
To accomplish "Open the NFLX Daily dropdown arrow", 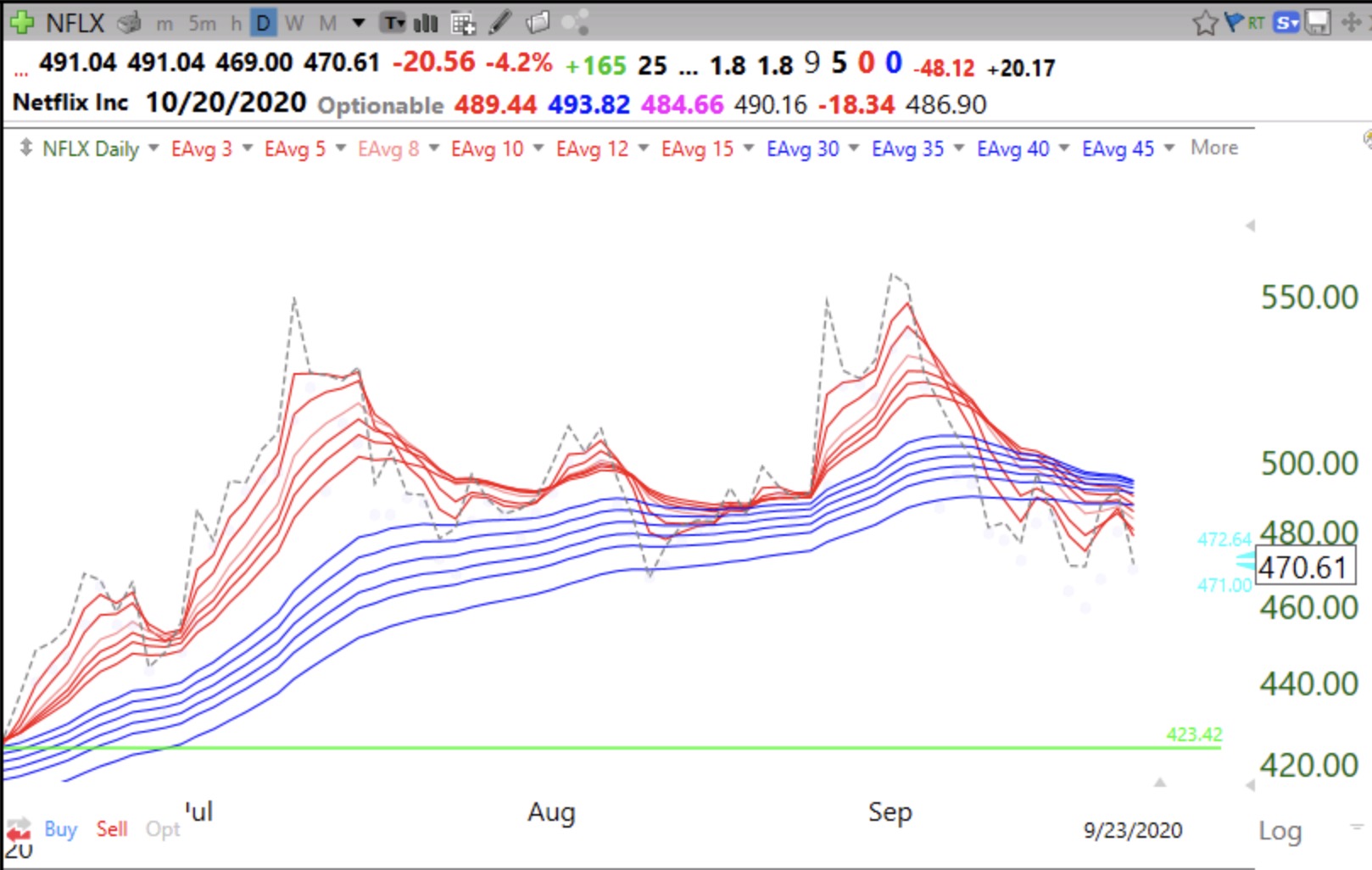I will click(x=153, y=148).
